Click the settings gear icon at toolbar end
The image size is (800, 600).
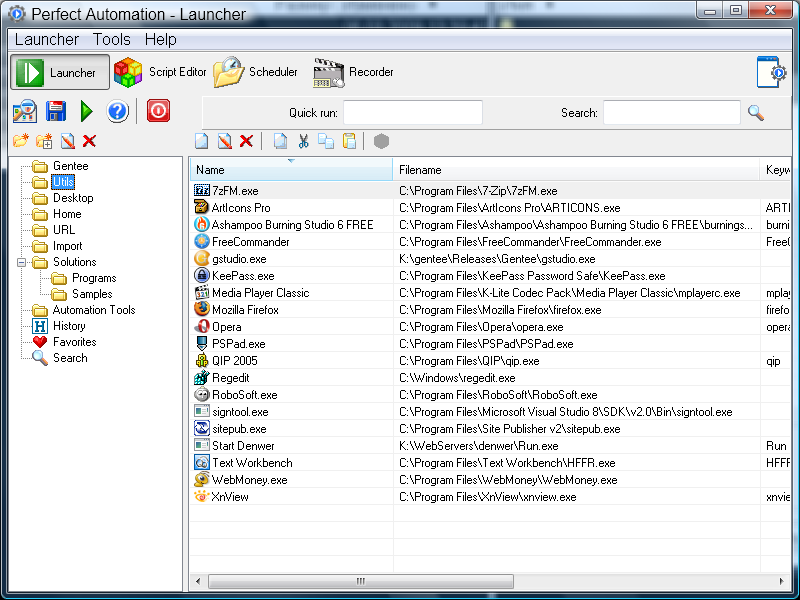click(x=771, y=72)
